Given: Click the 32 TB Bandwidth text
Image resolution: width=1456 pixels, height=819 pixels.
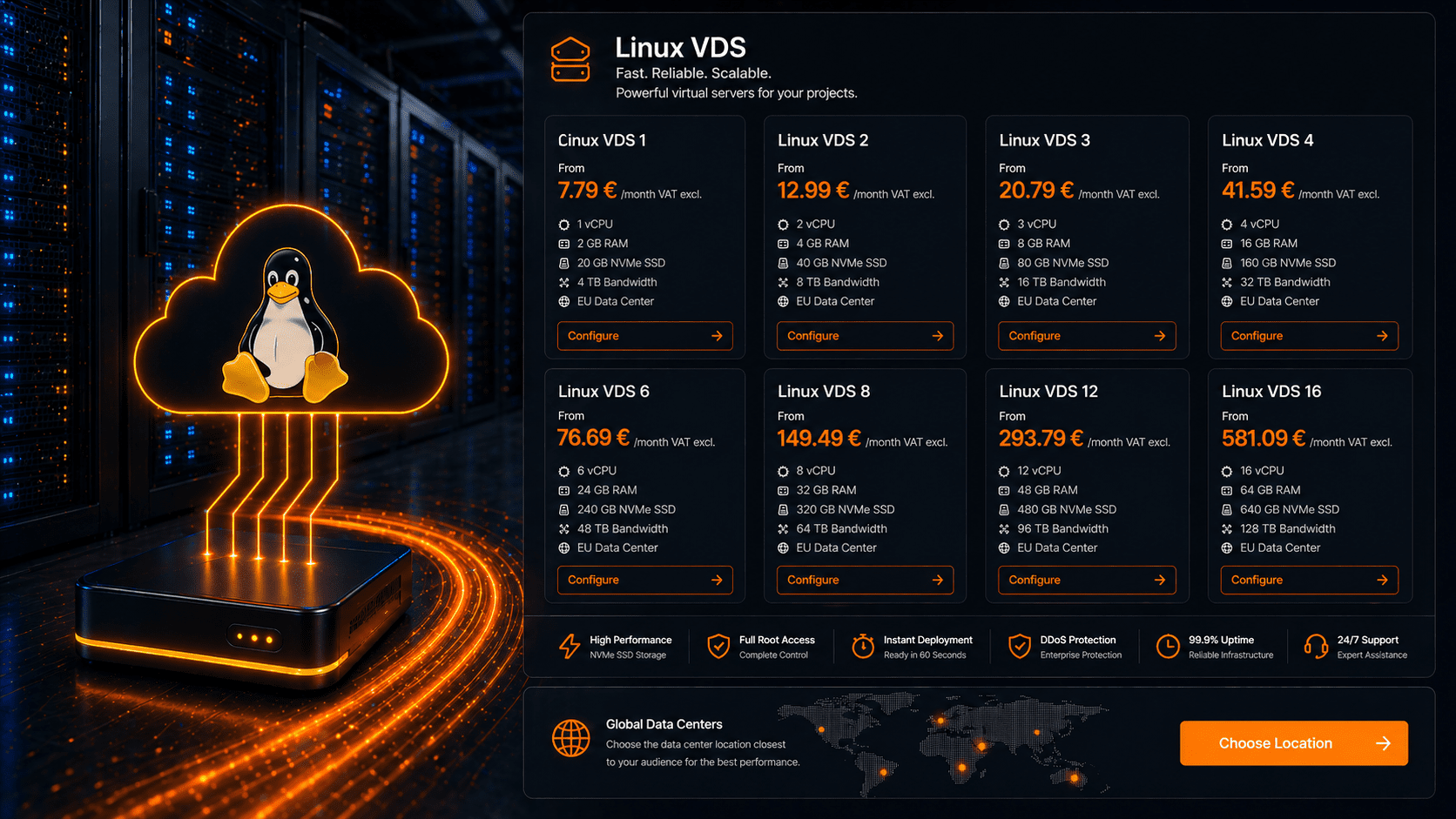Looking at the screenshot, I should point(1284,282).
